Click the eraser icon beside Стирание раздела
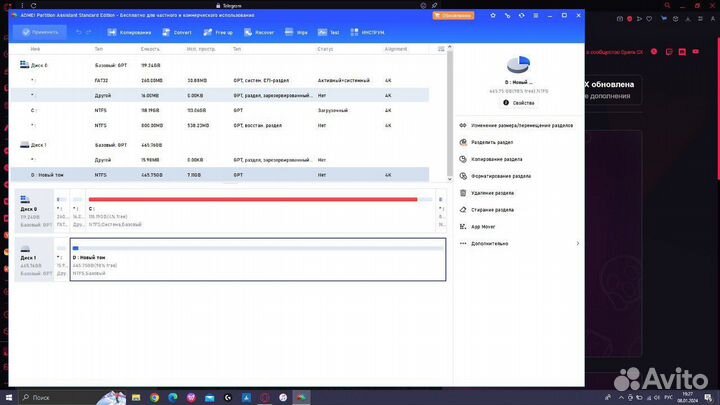 tap(463, 210)
